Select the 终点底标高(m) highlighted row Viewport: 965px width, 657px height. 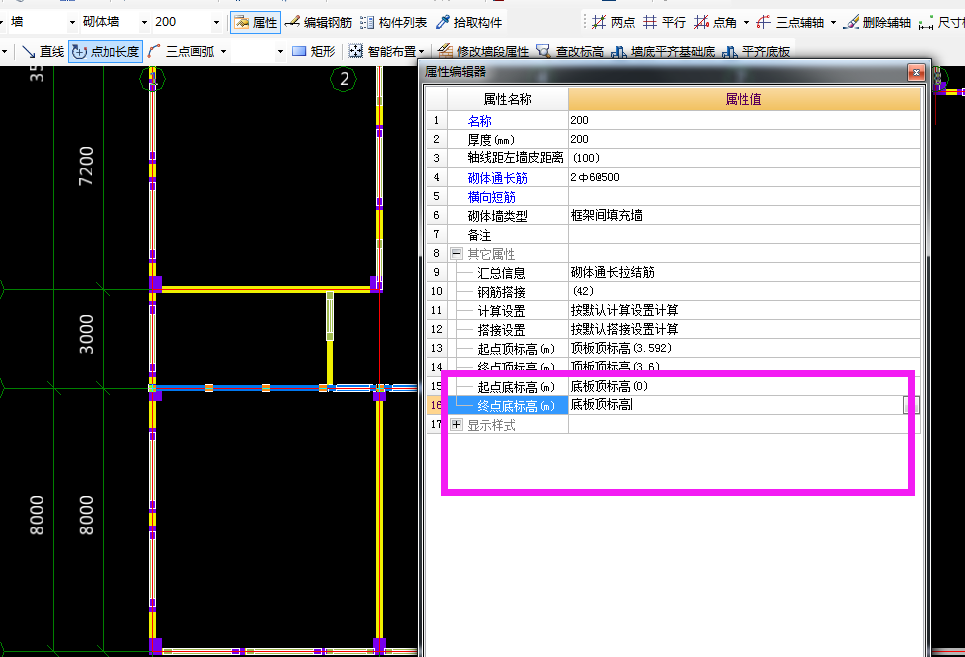click(508, 406)
